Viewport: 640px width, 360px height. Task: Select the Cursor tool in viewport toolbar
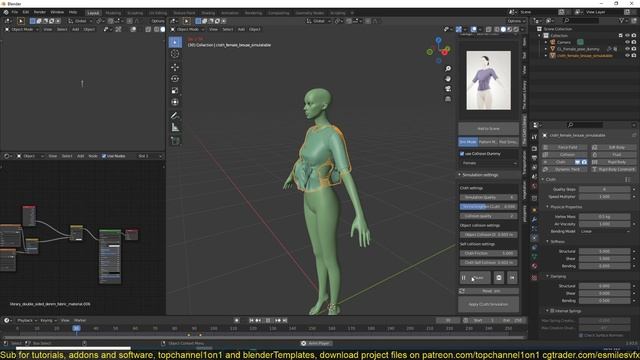click(175, 54)
